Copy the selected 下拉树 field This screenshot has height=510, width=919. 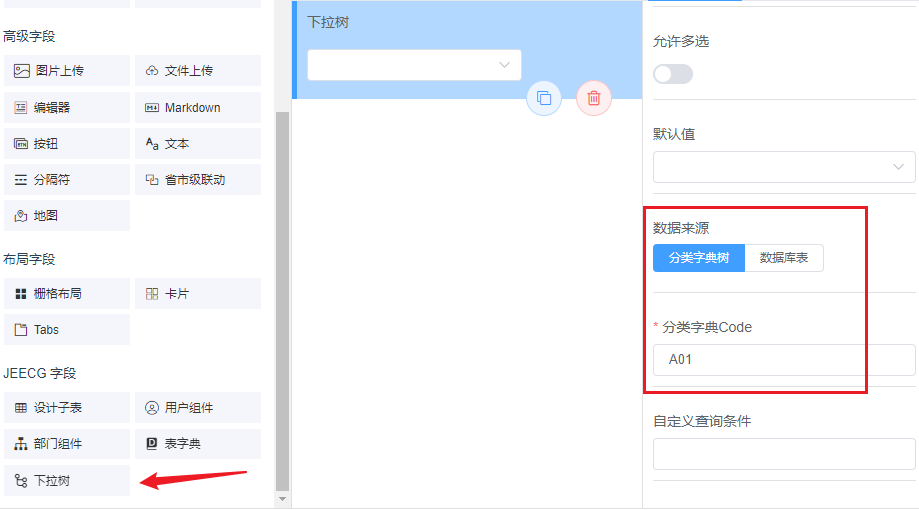[x=544, y=98]
